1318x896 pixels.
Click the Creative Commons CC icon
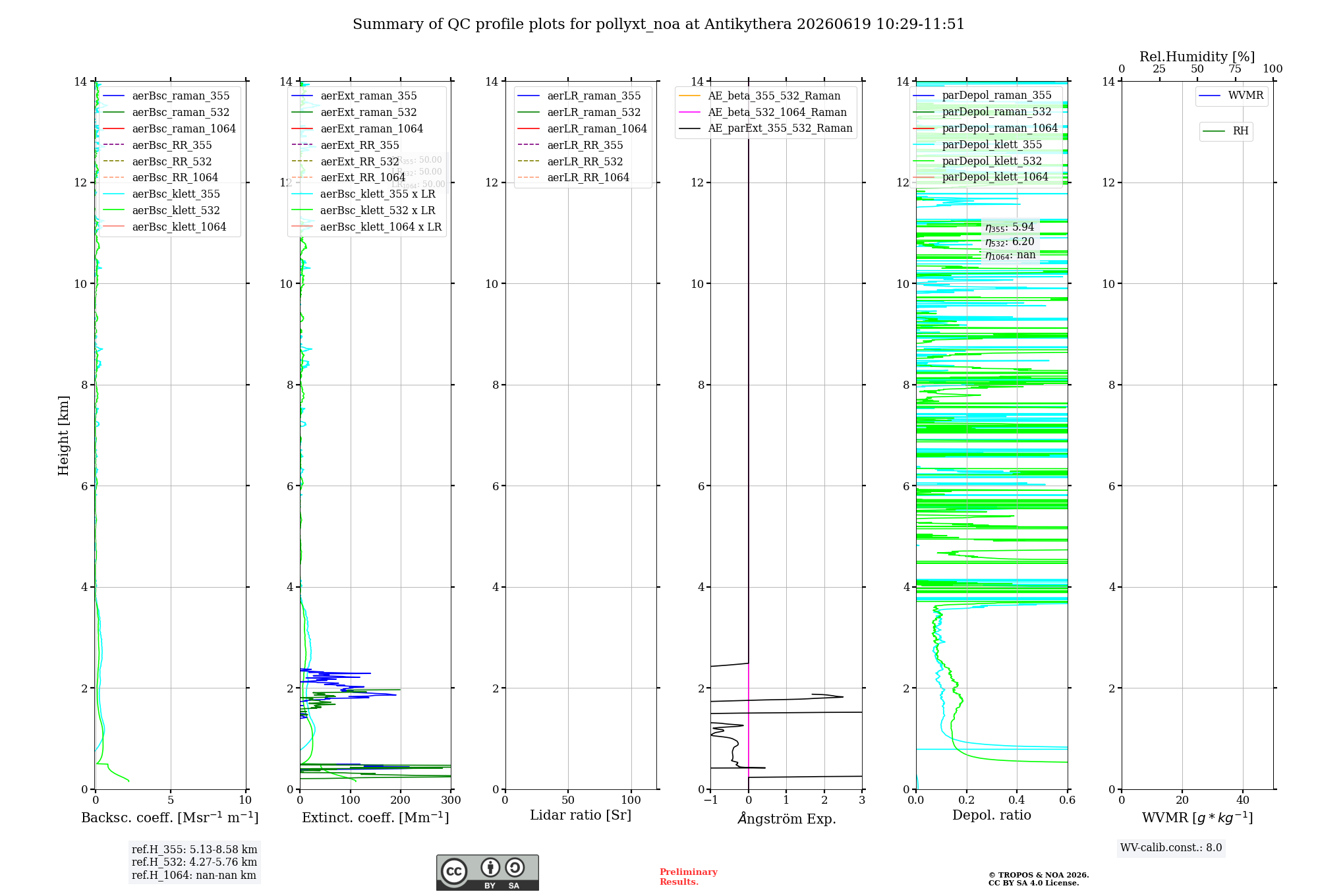(x=454, y=871)
